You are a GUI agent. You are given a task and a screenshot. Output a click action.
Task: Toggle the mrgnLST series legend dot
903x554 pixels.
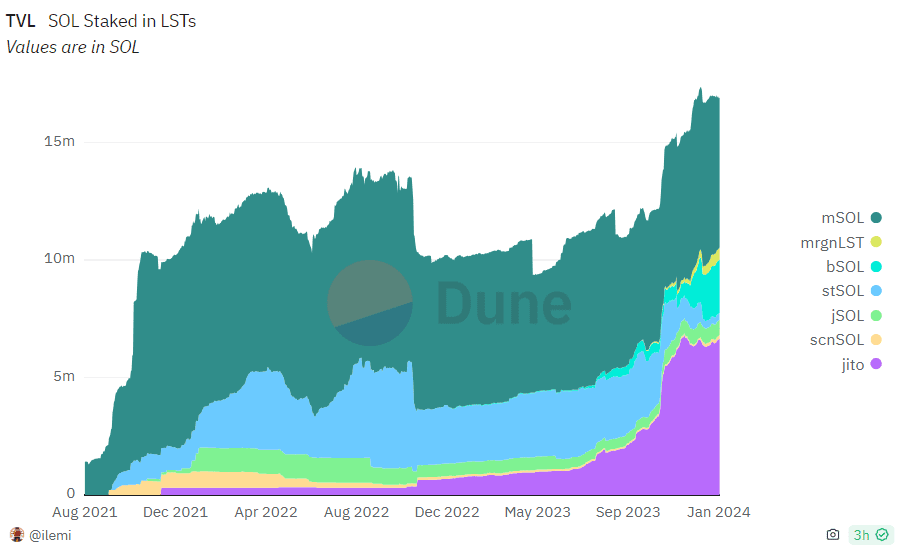click(x=876, y=242)
